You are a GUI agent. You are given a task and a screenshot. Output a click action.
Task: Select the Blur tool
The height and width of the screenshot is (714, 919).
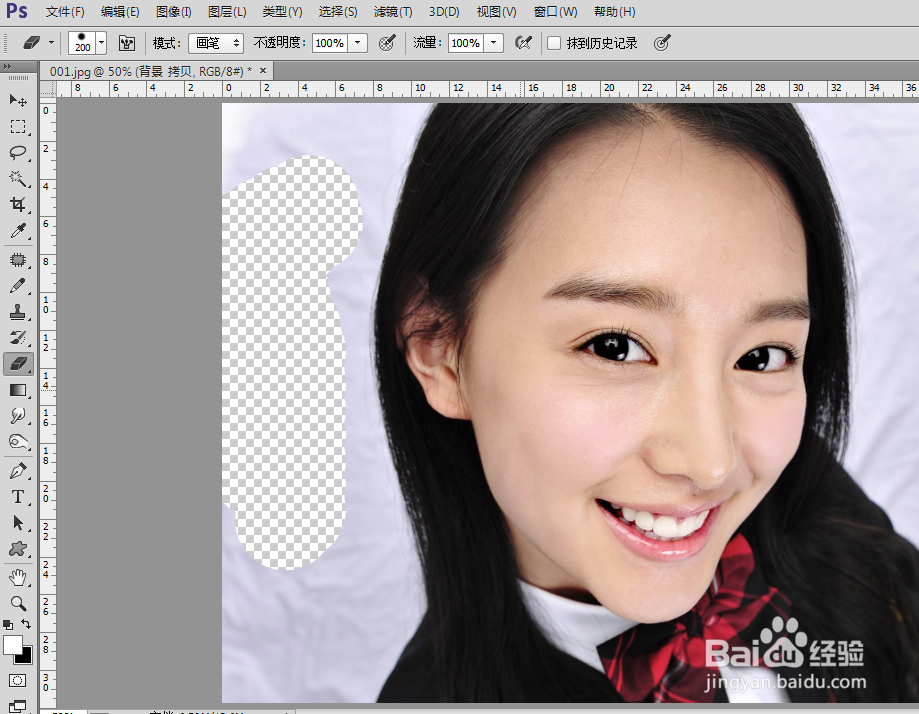point(18,416)
